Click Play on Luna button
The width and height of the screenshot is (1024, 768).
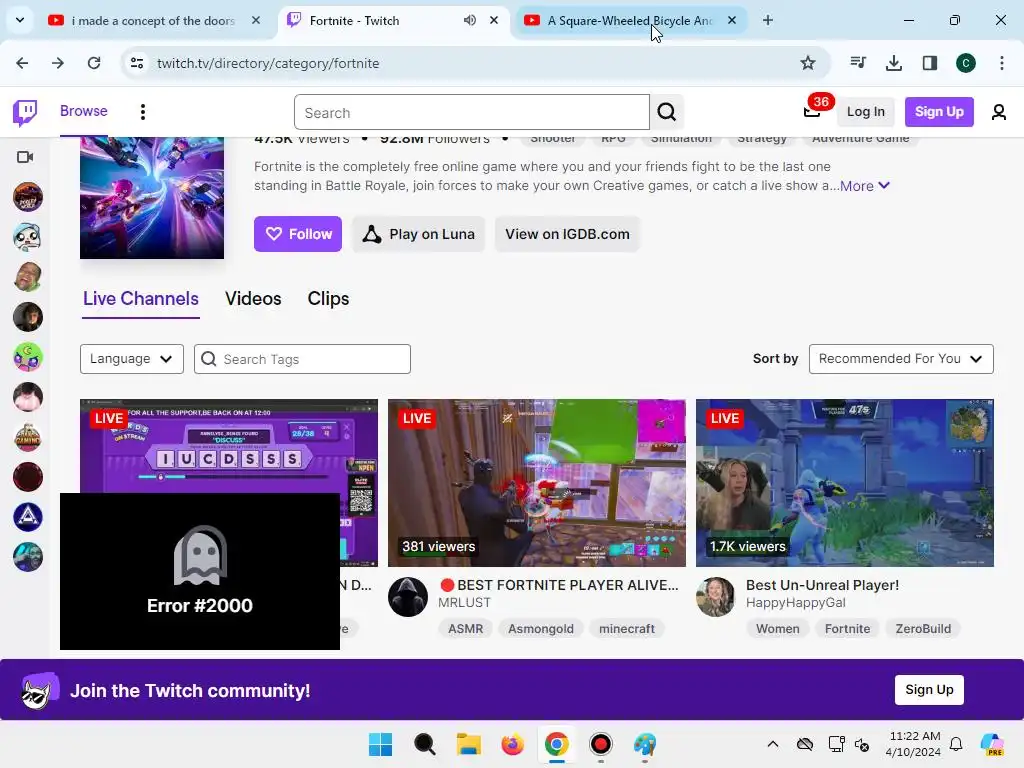pyautogui.click(x=419, y=234)
